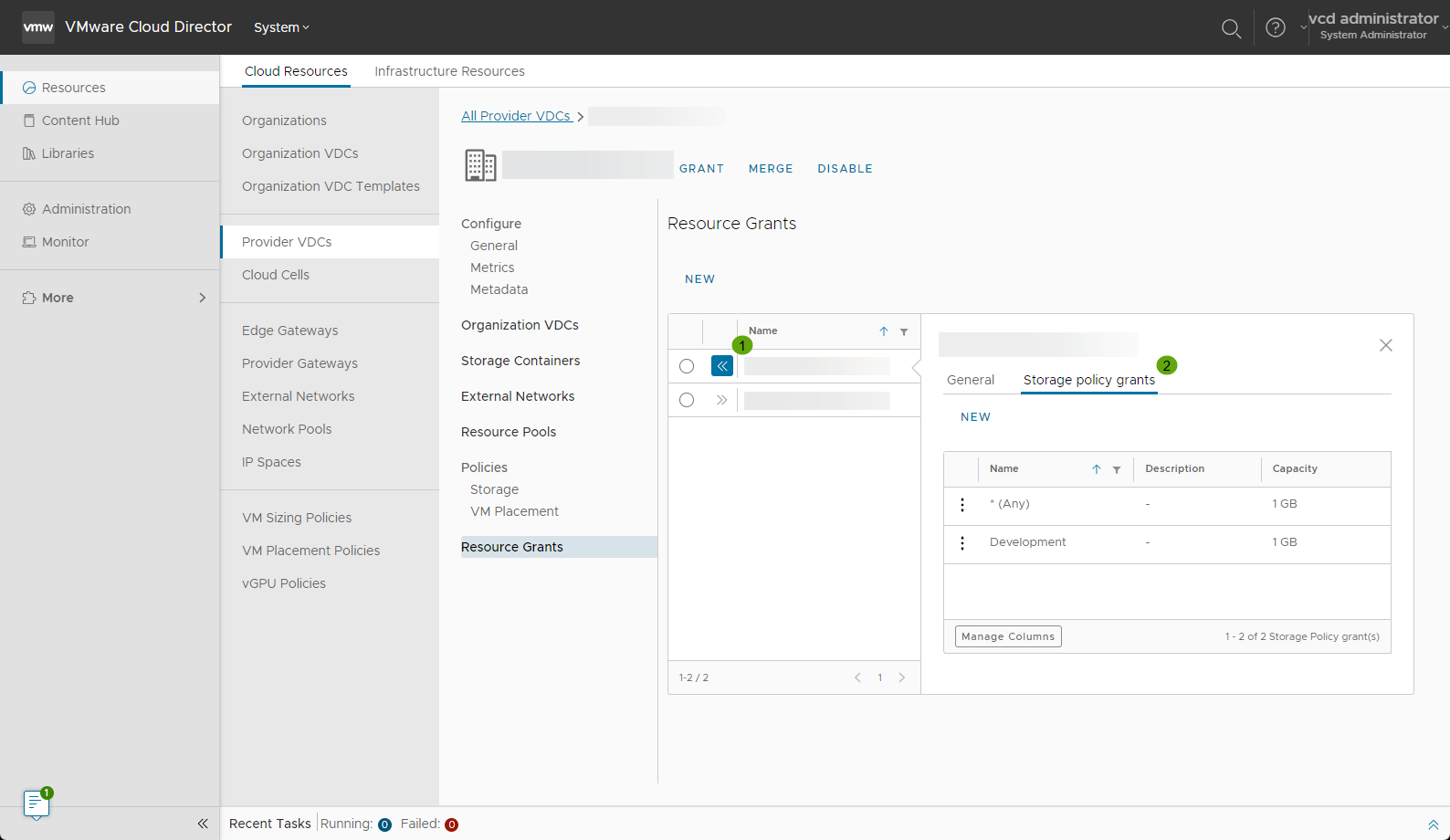Open Metadata under Configure
Image resolution: width=1450 pixels, height=840 pixels.
pos(499,289)
